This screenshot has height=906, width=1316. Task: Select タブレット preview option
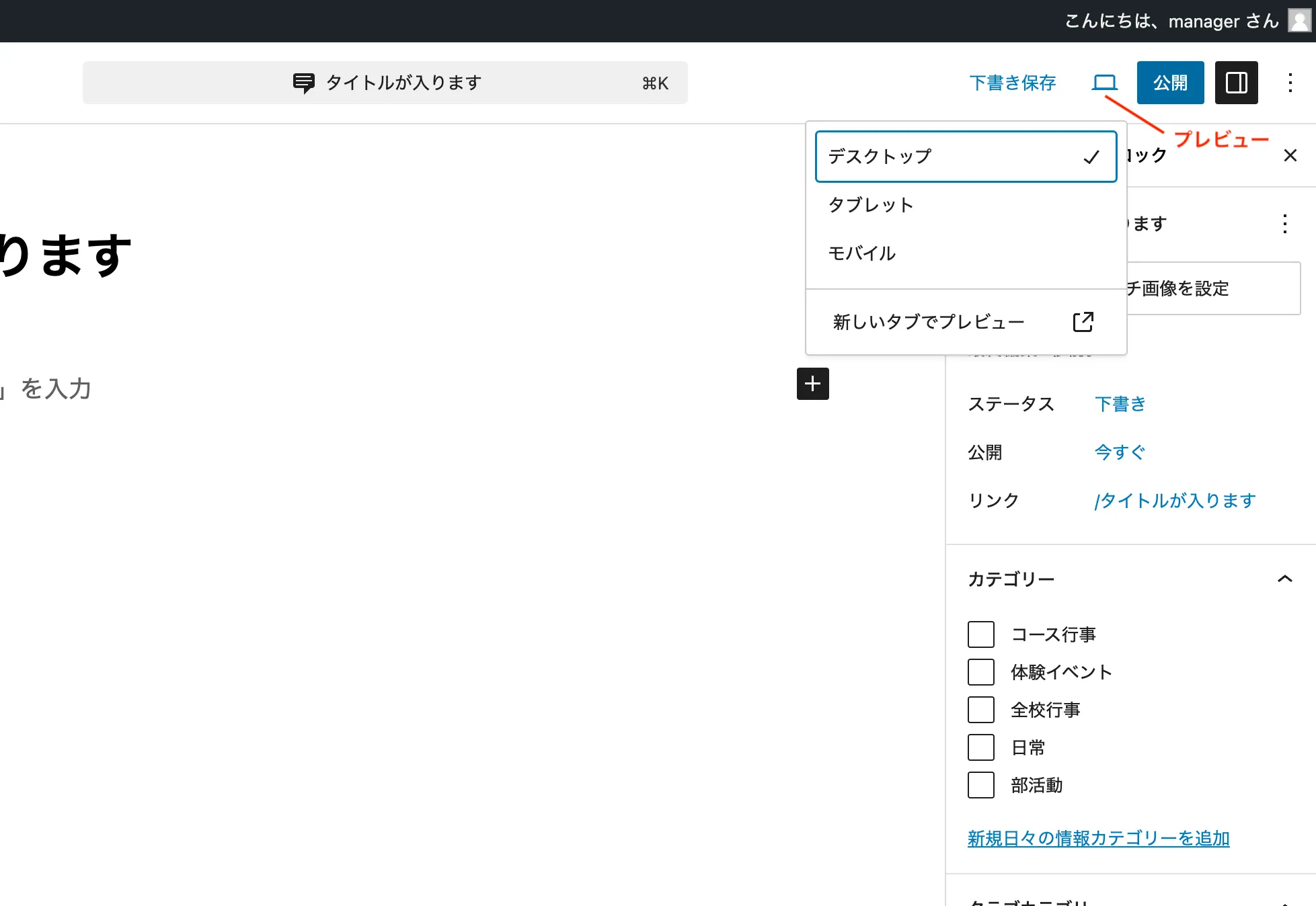[966, 205]
